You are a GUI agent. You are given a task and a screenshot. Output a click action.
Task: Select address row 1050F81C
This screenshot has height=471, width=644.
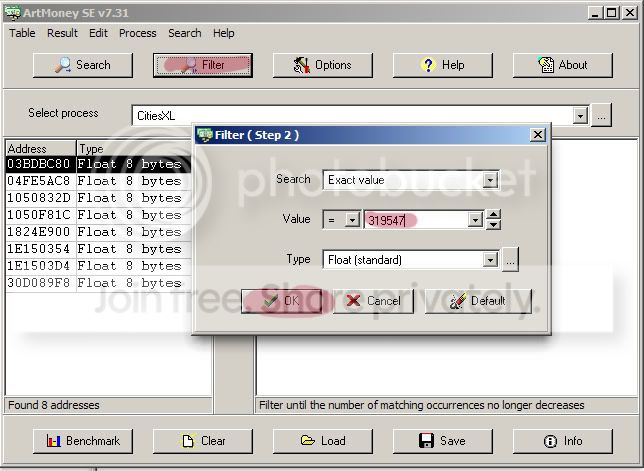(x=99, y=215)
